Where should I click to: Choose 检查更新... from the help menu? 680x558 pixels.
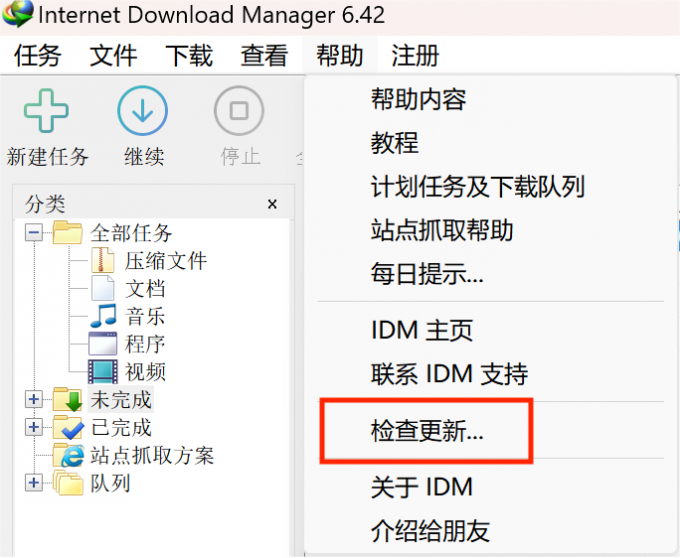pos(426,432)
